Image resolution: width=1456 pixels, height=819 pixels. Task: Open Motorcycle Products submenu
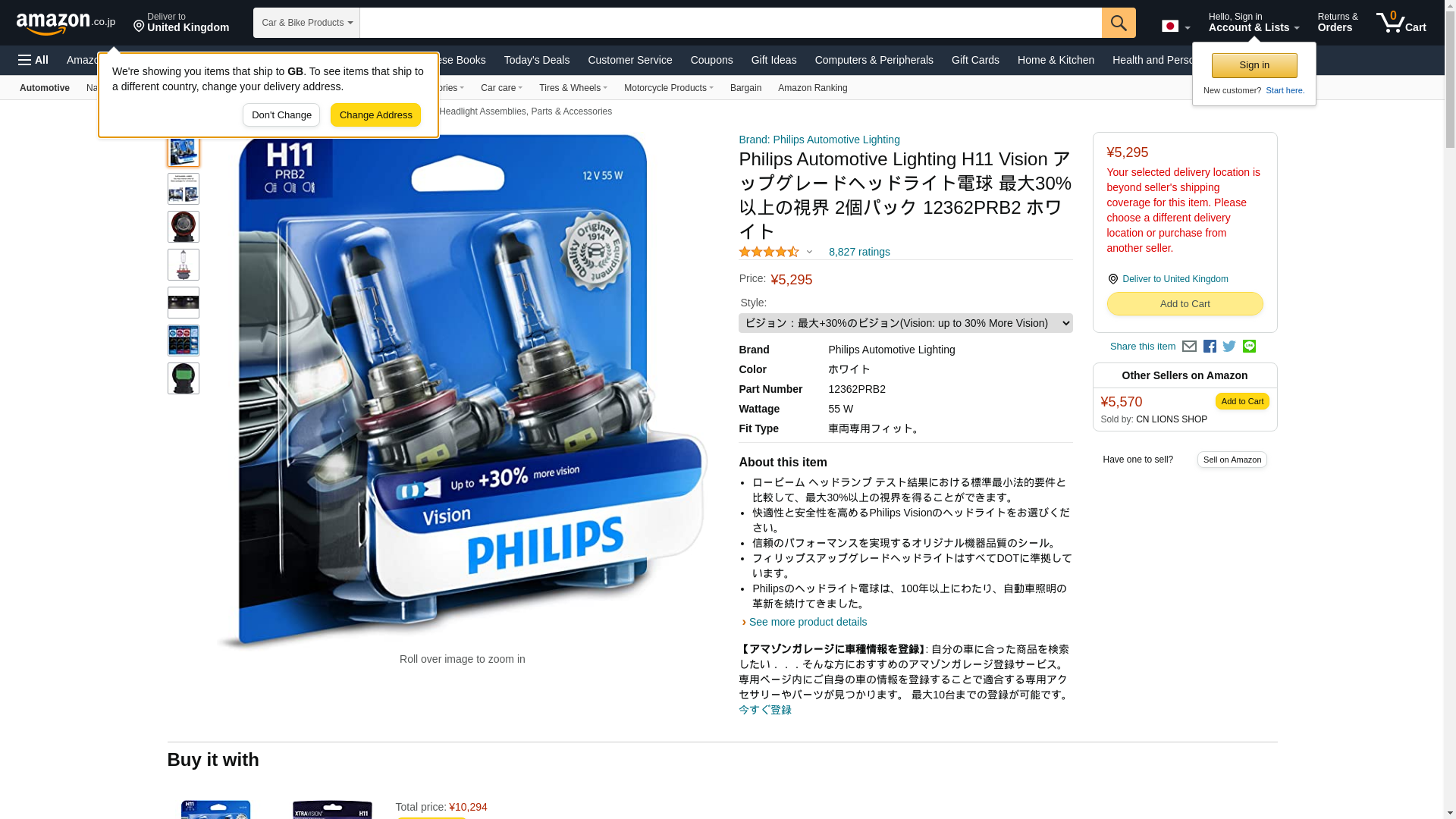[668, 88]
